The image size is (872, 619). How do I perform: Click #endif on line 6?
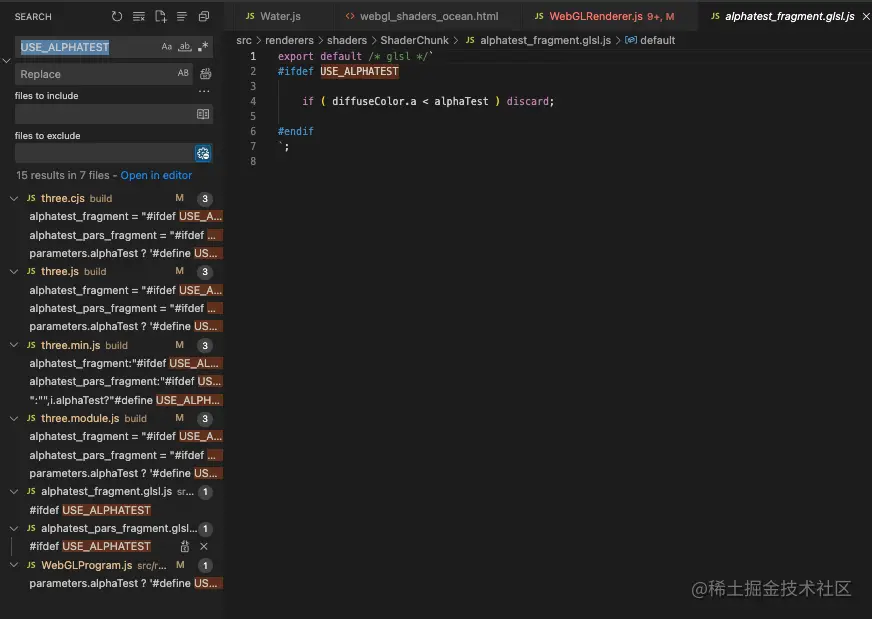pyautogui.click(x=296, y=131)
